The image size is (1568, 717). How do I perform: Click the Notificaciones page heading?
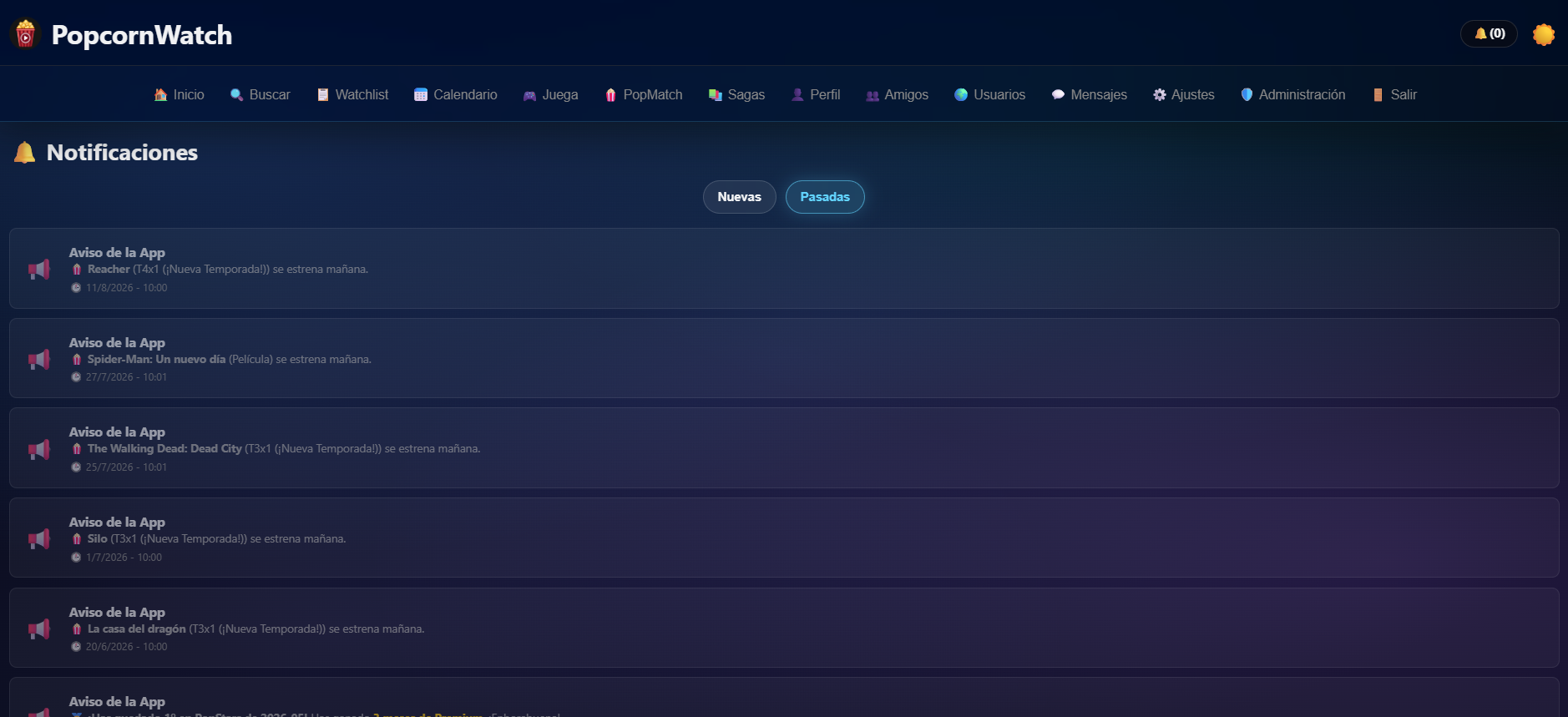pyautogui.click(x=122, y=153)
